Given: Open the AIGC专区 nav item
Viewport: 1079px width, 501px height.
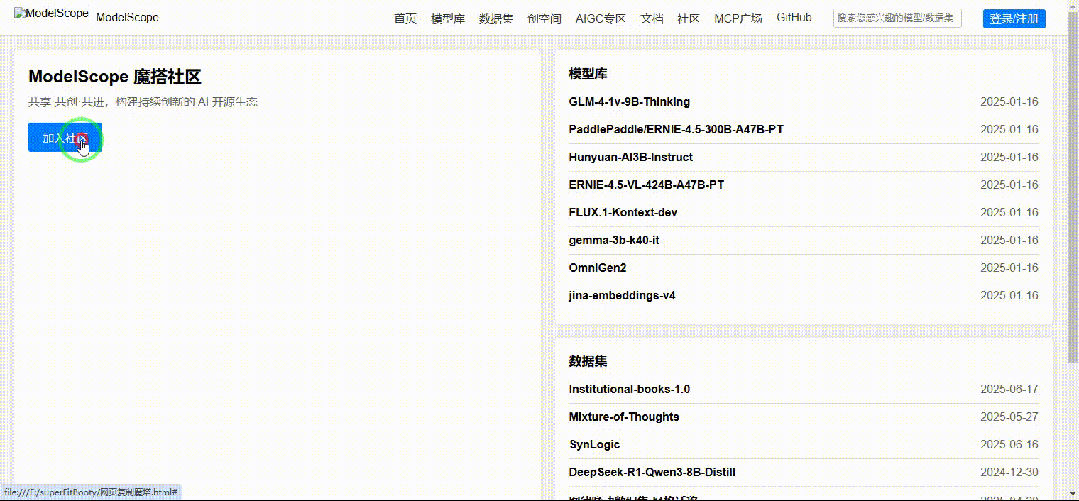Looking at the screenshot, I should click(x=601, y=19).
